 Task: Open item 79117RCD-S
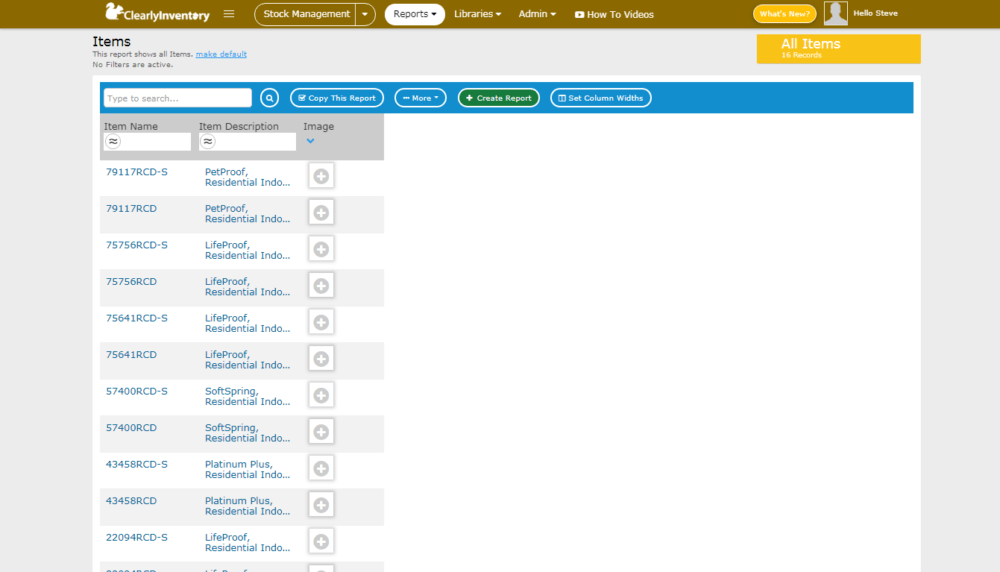click(x=136, y=172)
